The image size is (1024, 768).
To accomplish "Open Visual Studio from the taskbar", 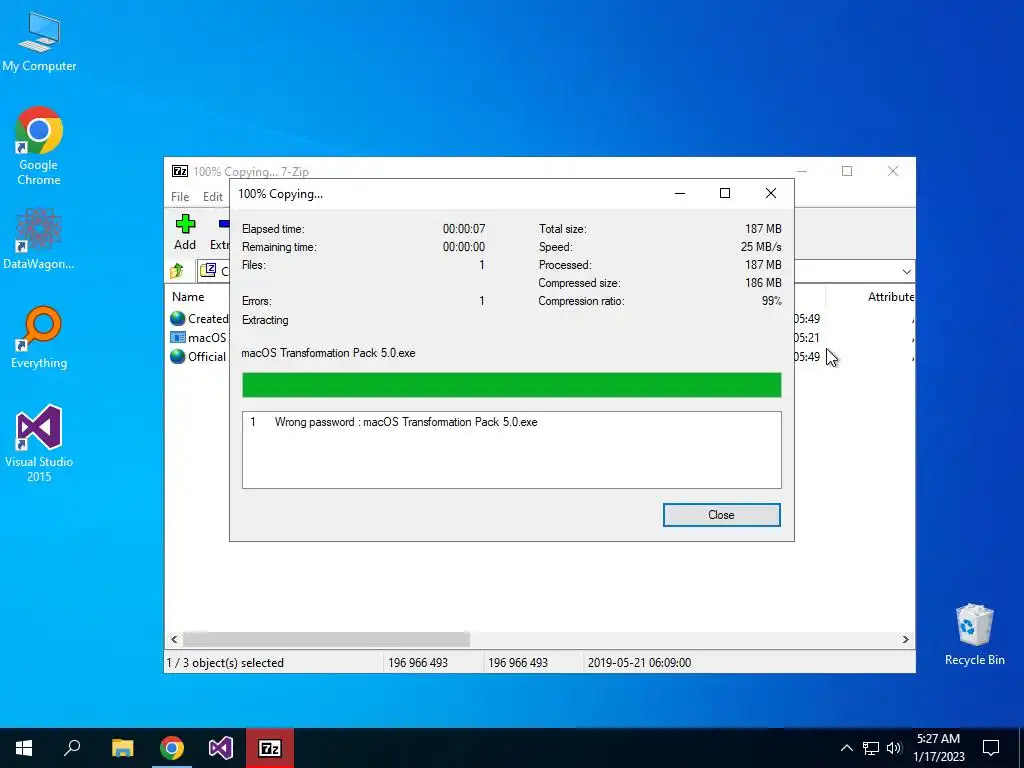I will click(x=221, y=748).
